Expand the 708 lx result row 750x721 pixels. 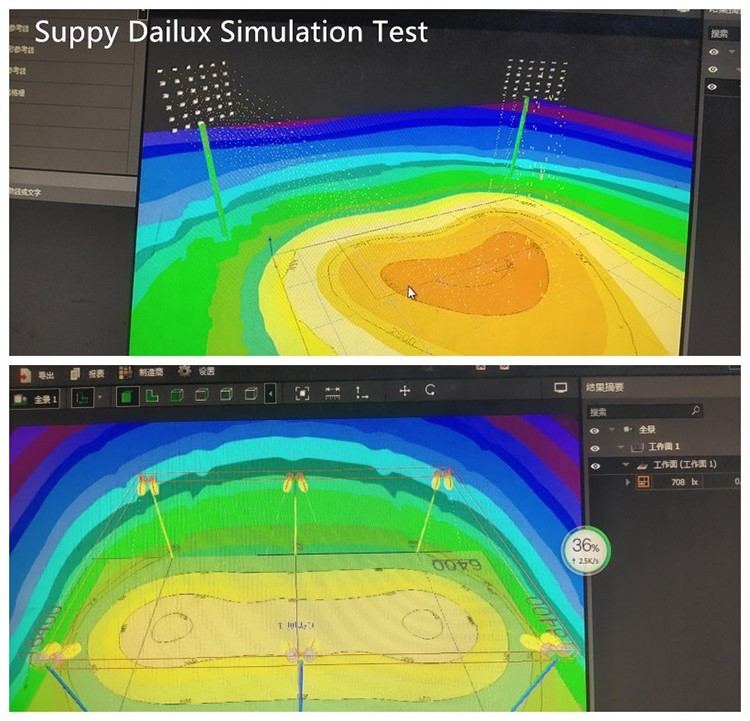click(629, 482)
